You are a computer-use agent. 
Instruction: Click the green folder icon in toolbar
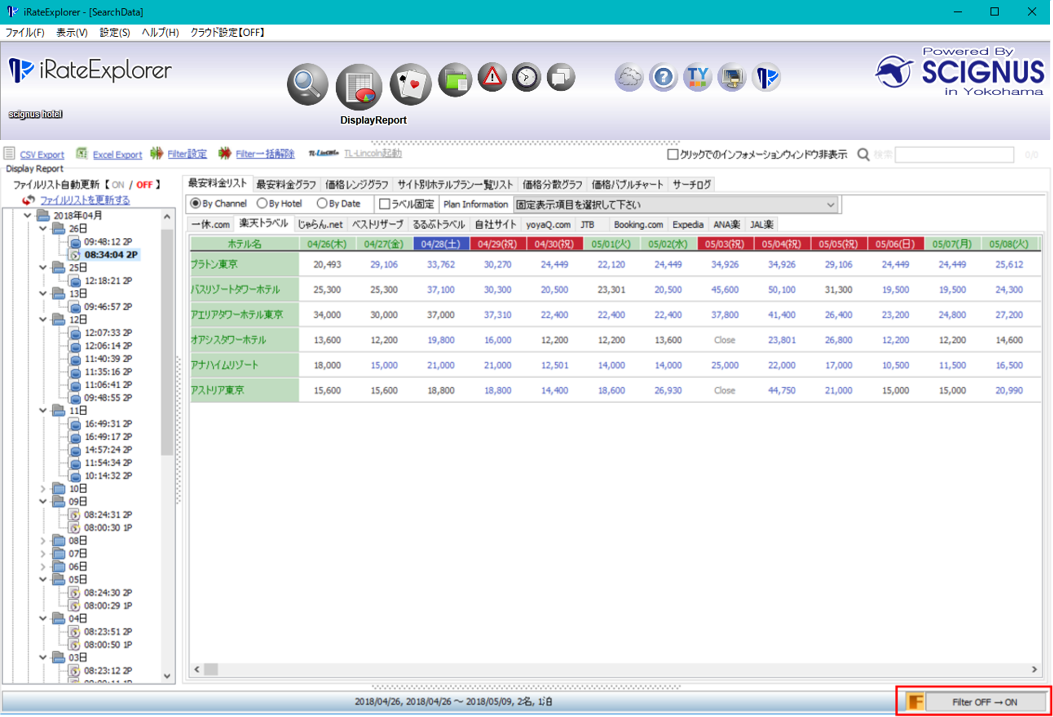click(455, 80)
